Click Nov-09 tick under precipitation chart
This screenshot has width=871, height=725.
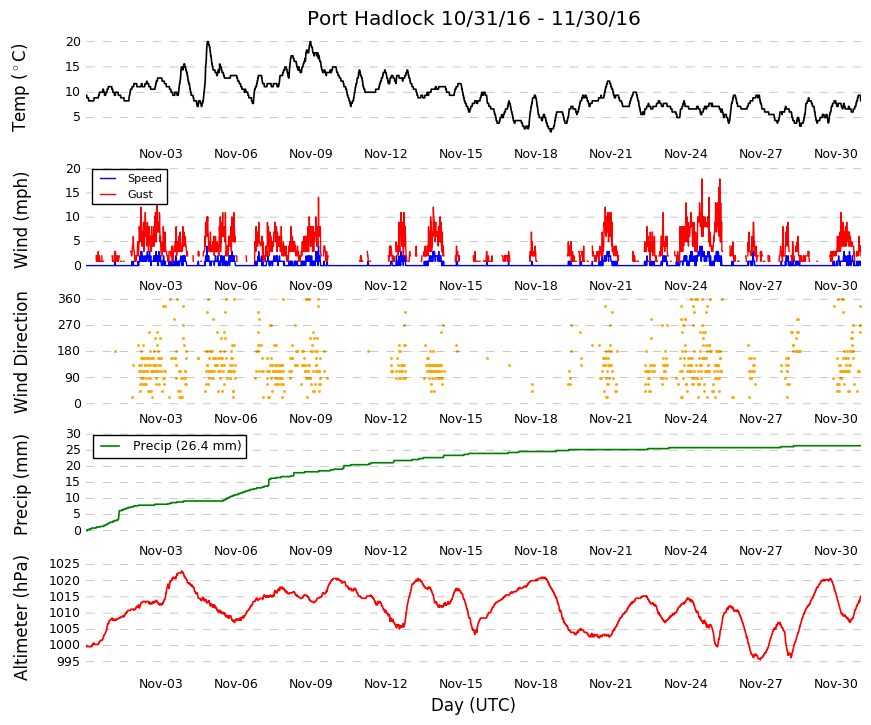pos(311,551)
